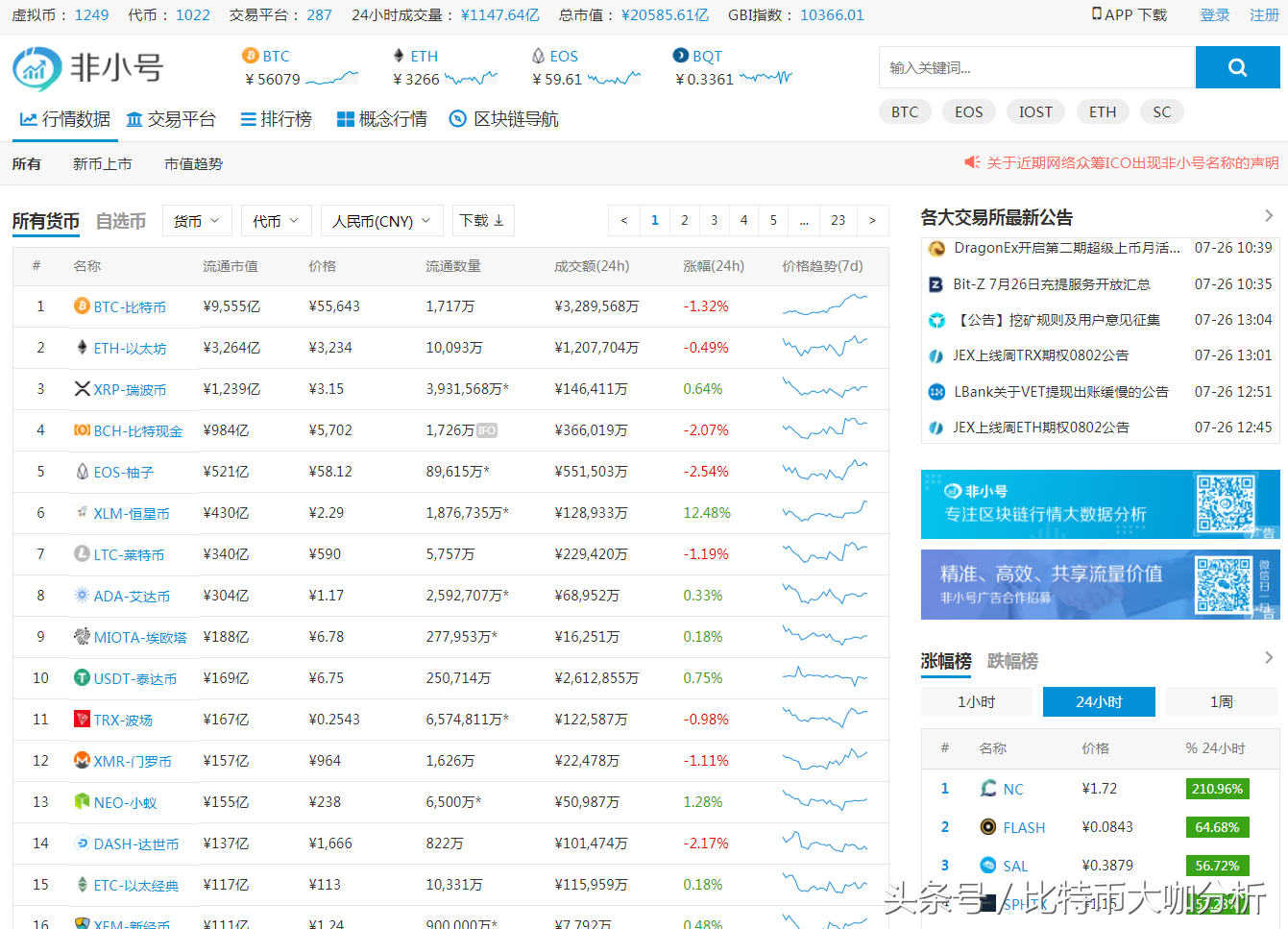Open the 行情数据 navigation tab
The height and width of the screenshot is (929, 1288).
tap(64, 119)
